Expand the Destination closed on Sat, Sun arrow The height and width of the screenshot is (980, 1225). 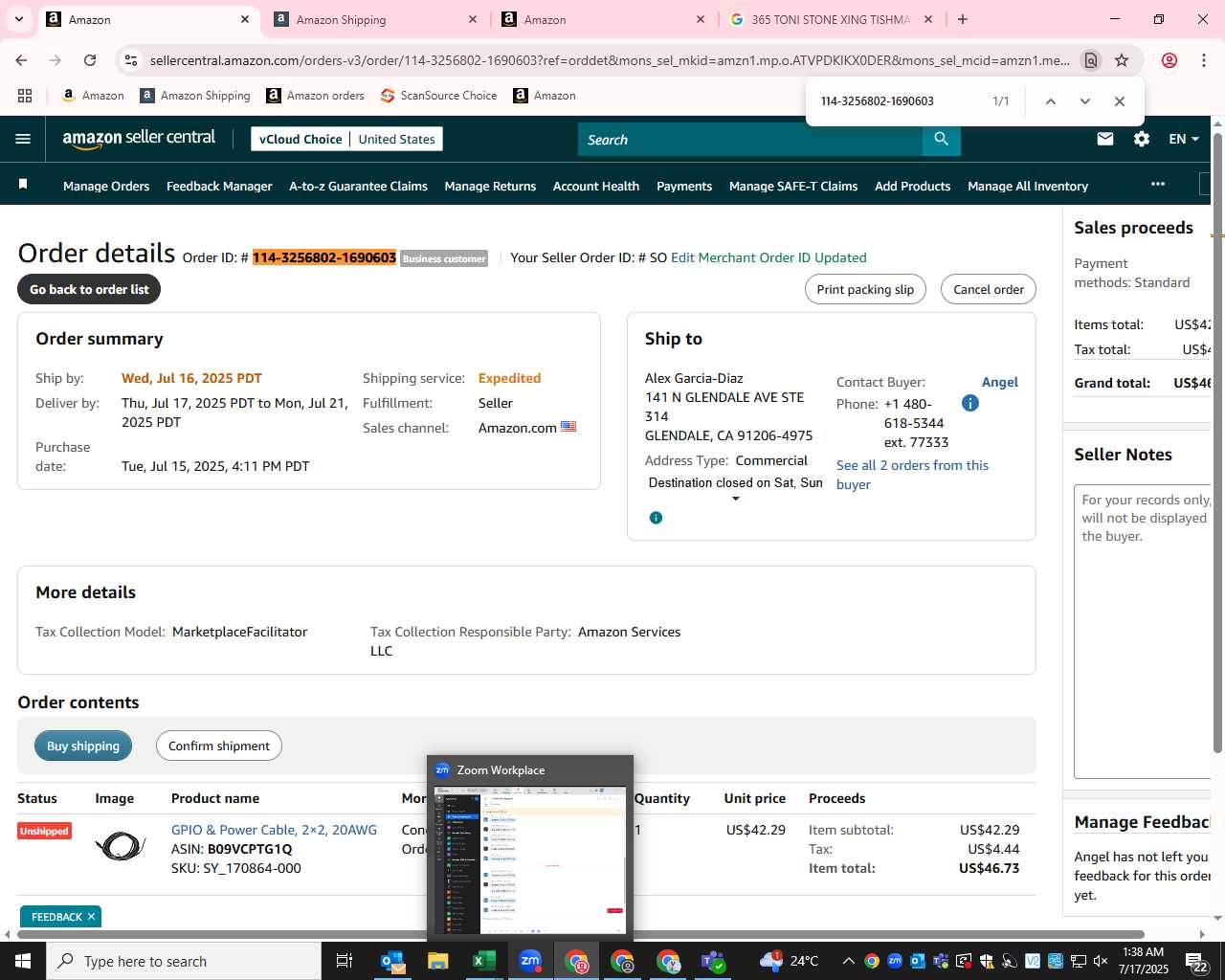coord(735,499)
